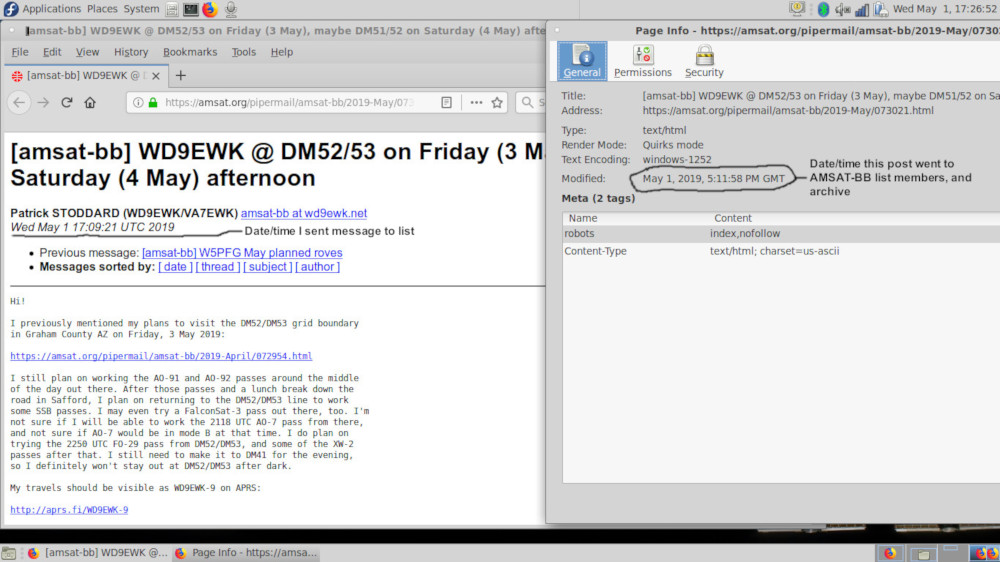Switch to amsat-bb WD9EWK taskbar window

click(x=98, y=553)
